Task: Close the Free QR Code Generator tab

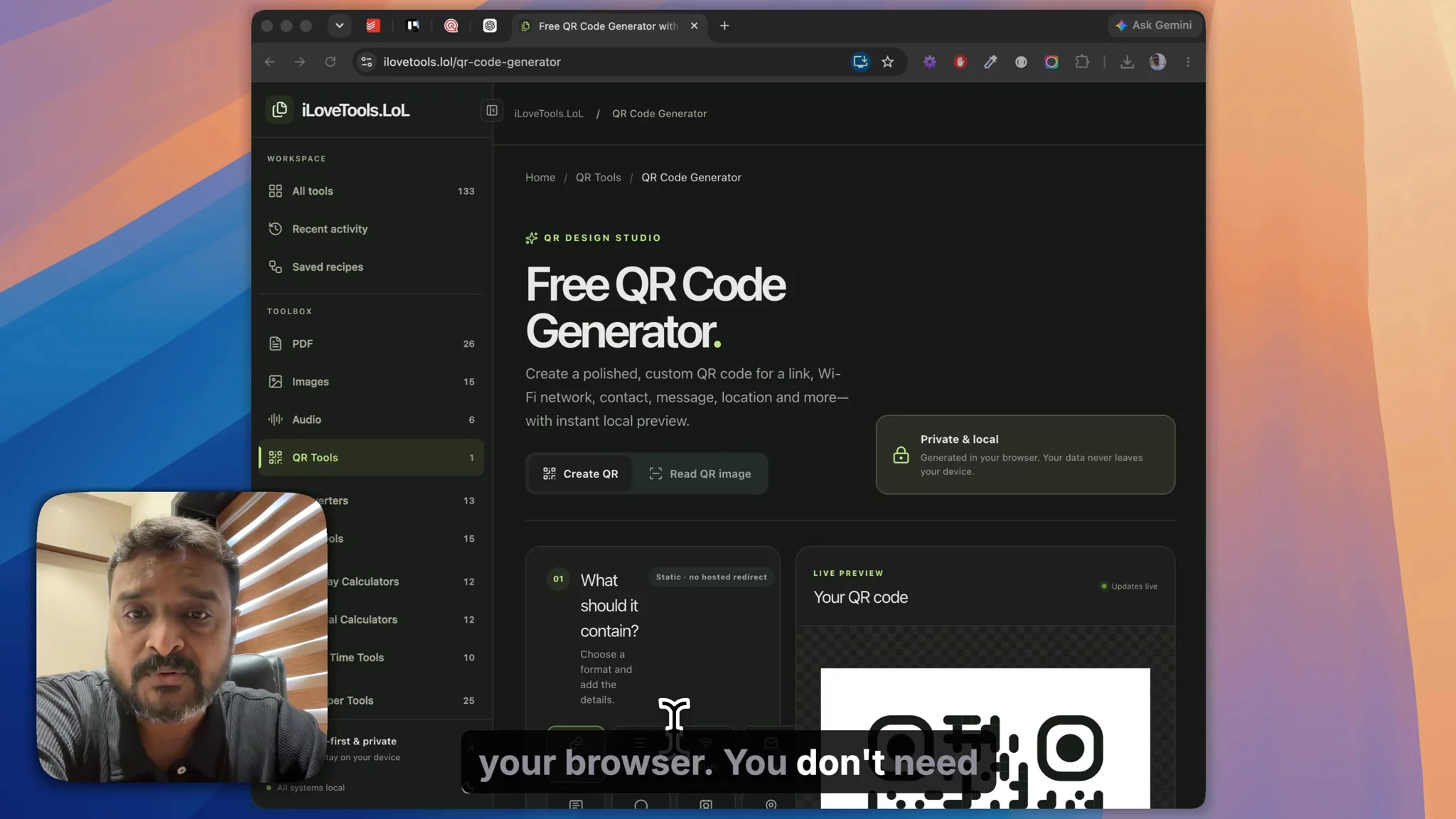Action: [x=694, y=26]
